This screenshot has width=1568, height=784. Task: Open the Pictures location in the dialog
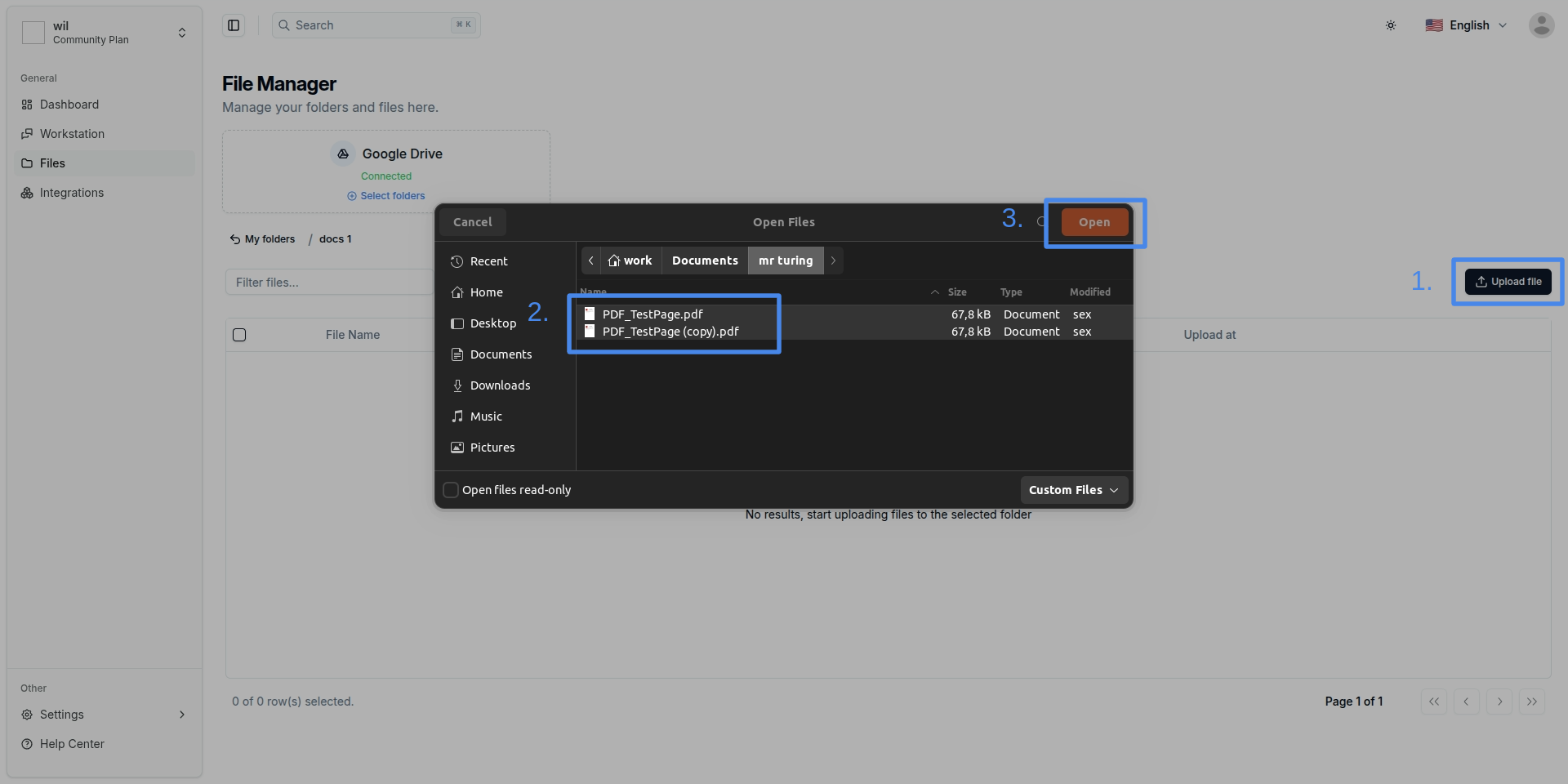[492, 447]
